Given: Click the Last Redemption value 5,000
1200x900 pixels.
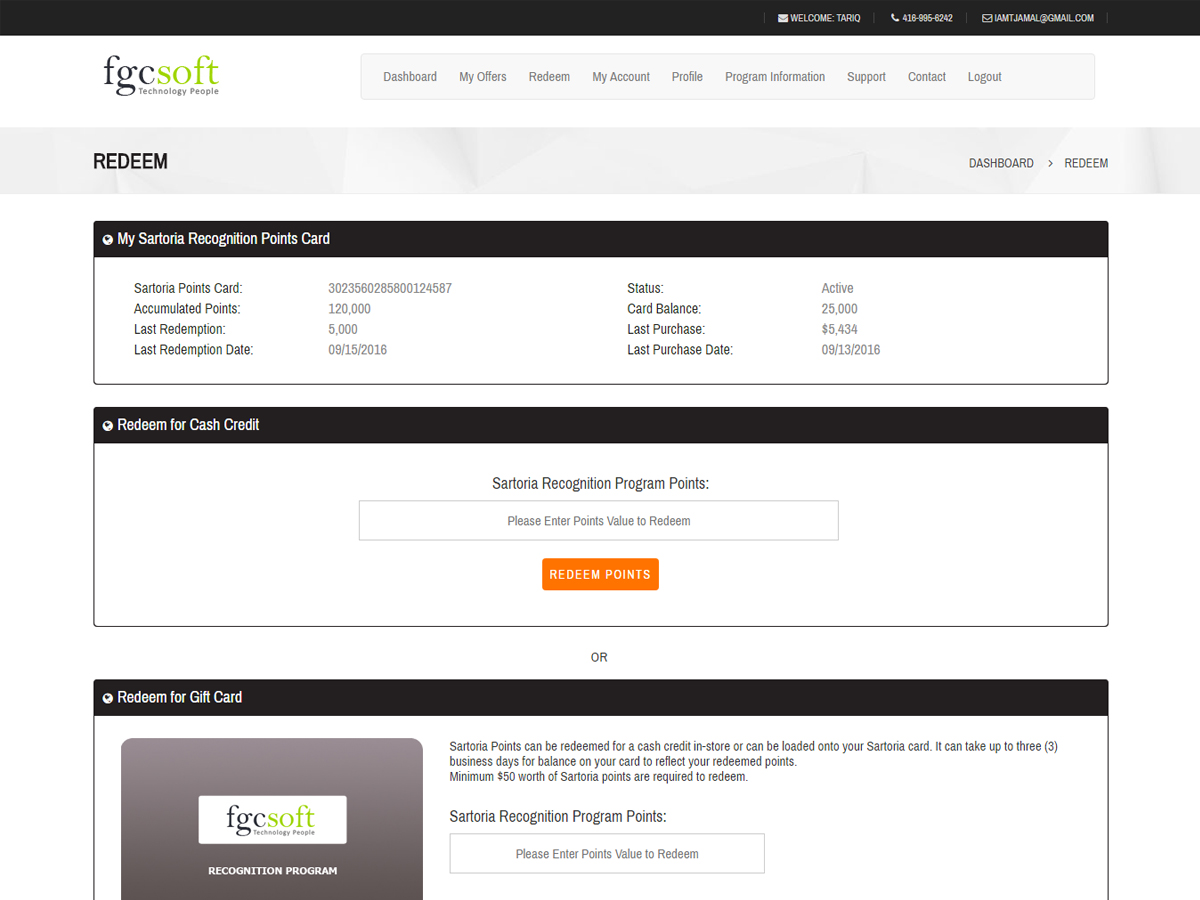Looking at the screenshot, I should [x=343, y=329].
